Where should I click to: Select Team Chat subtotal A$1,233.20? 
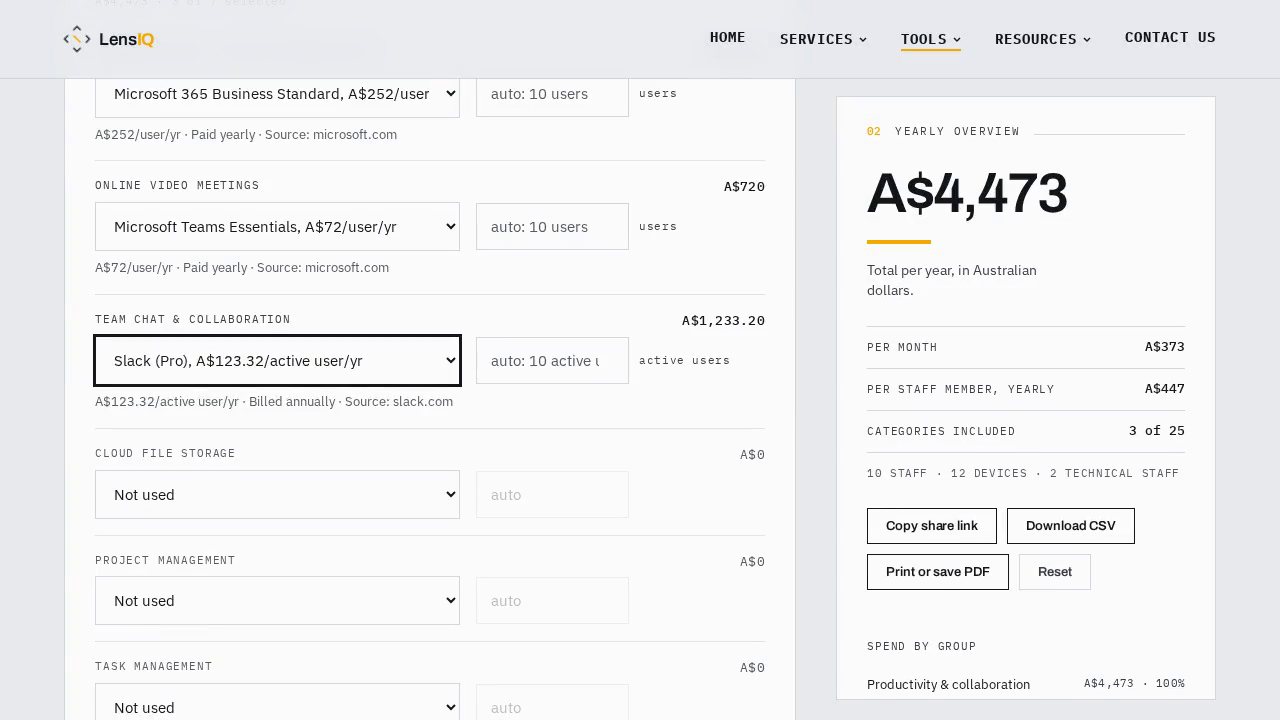click(x=723, y=321)
